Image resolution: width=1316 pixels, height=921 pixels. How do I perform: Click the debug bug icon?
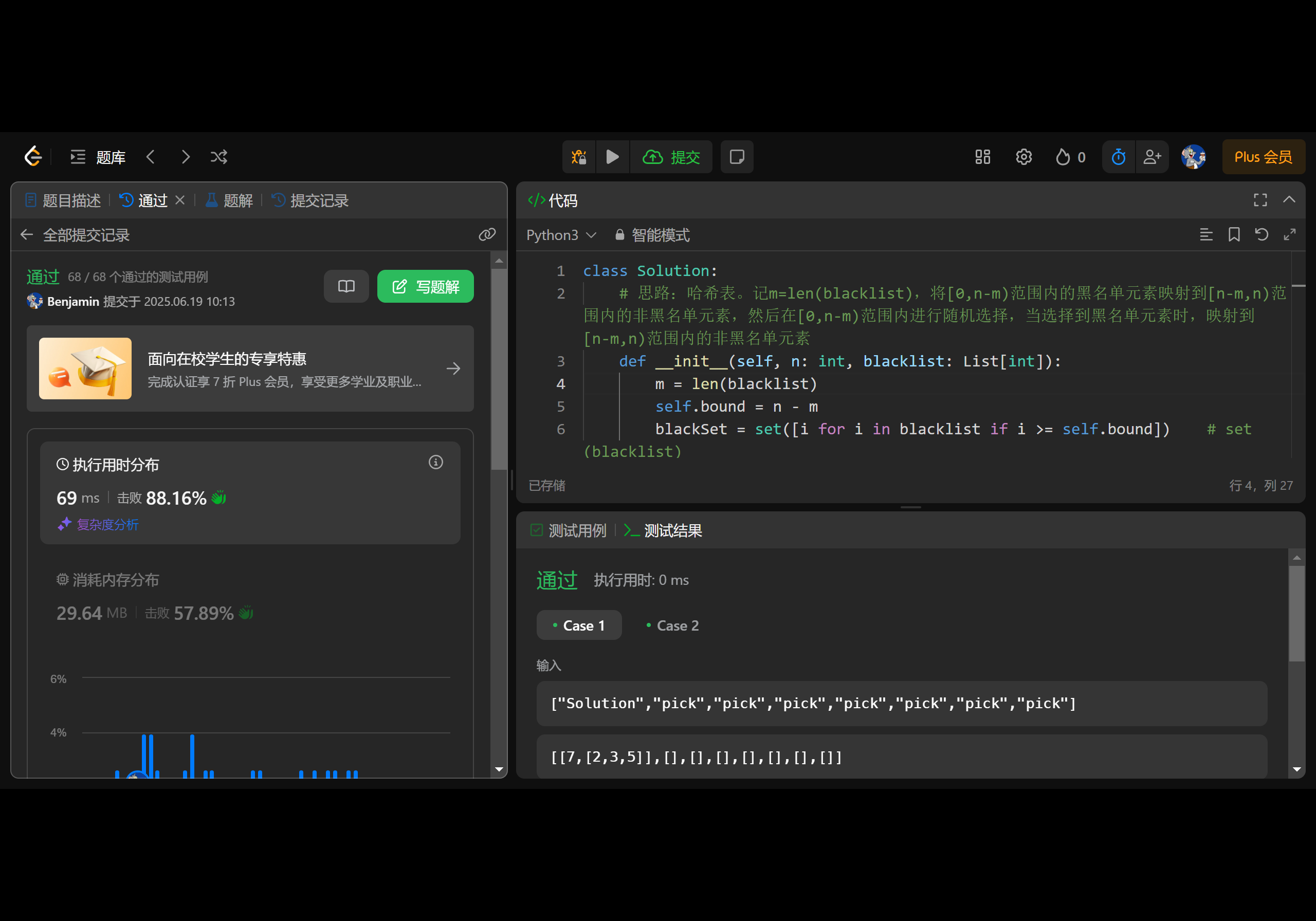point(579,157)
